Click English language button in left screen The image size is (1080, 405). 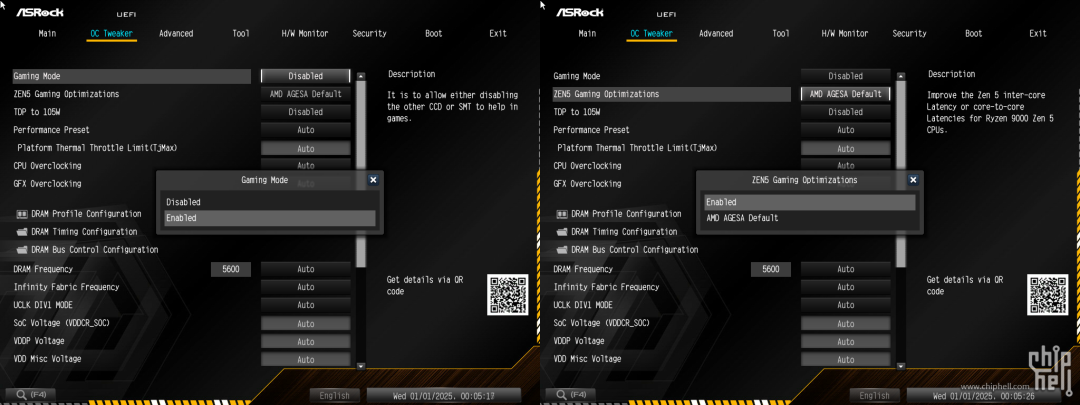pos(335,395)
